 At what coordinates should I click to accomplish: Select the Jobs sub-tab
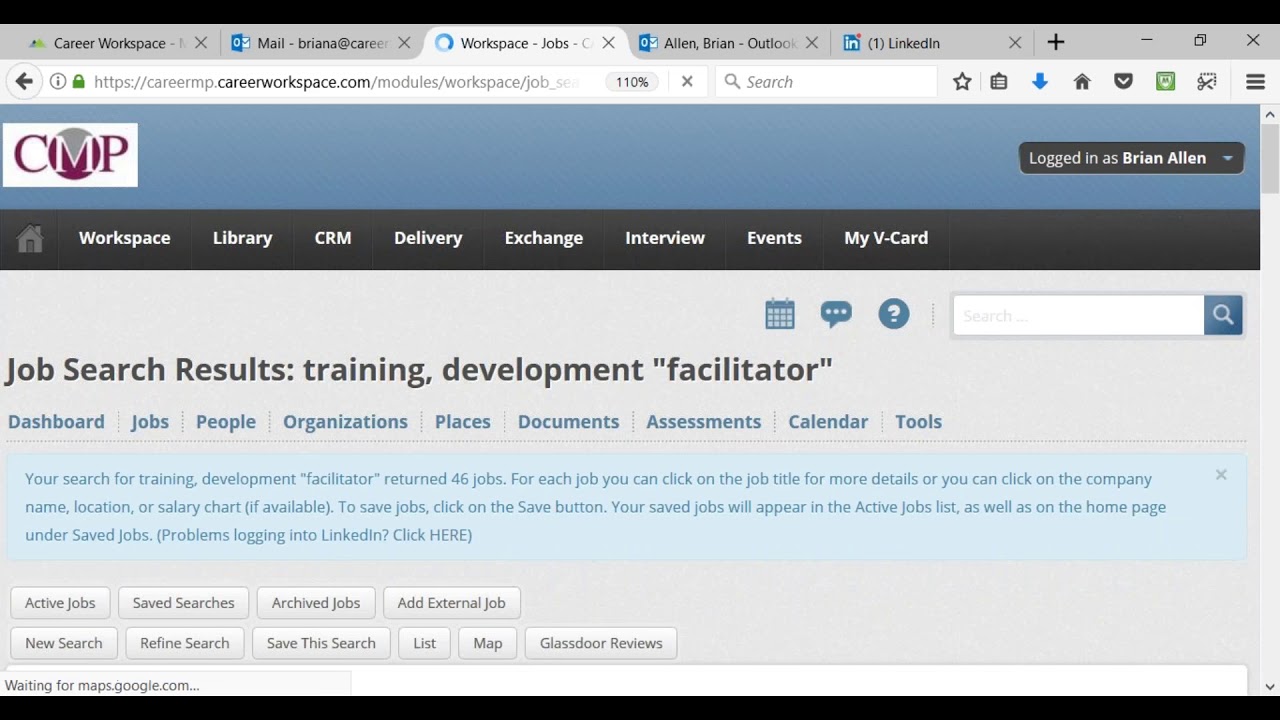click(150, 422)
